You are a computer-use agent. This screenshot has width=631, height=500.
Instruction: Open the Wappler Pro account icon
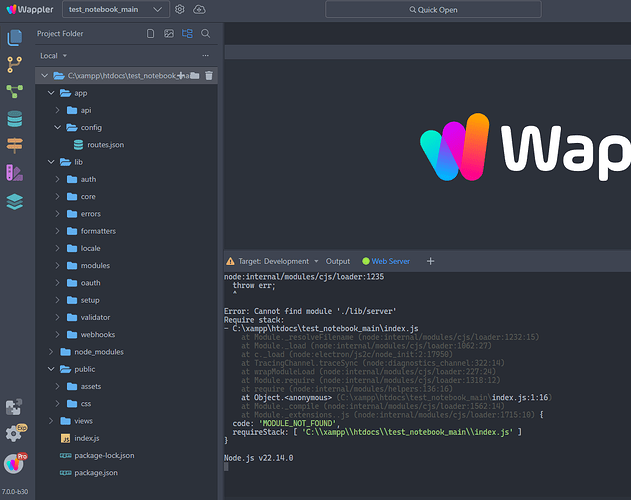point(14,463)
